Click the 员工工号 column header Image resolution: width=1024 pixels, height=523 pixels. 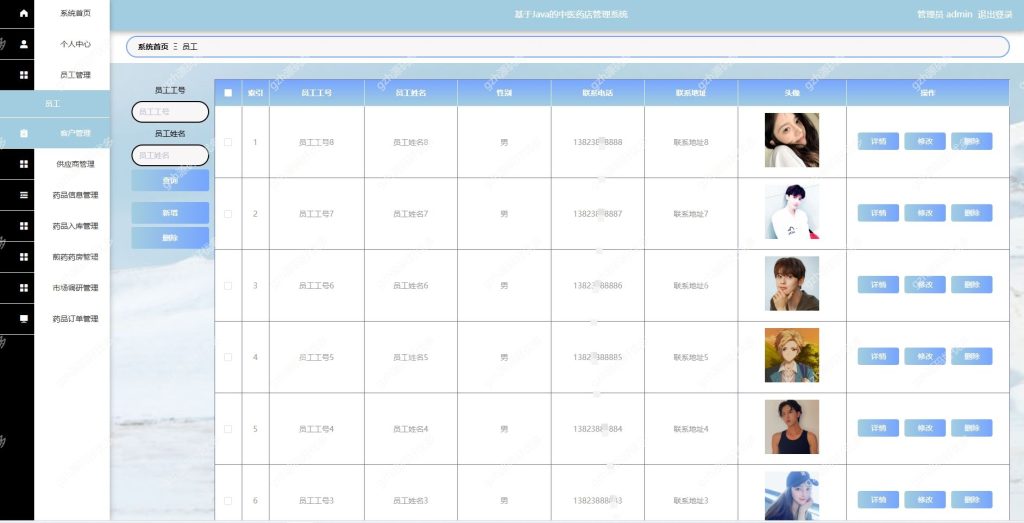317,93
